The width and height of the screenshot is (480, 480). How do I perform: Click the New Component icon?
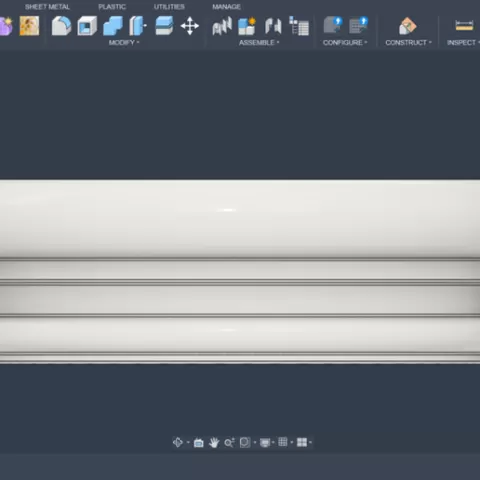tap(247, 26)
